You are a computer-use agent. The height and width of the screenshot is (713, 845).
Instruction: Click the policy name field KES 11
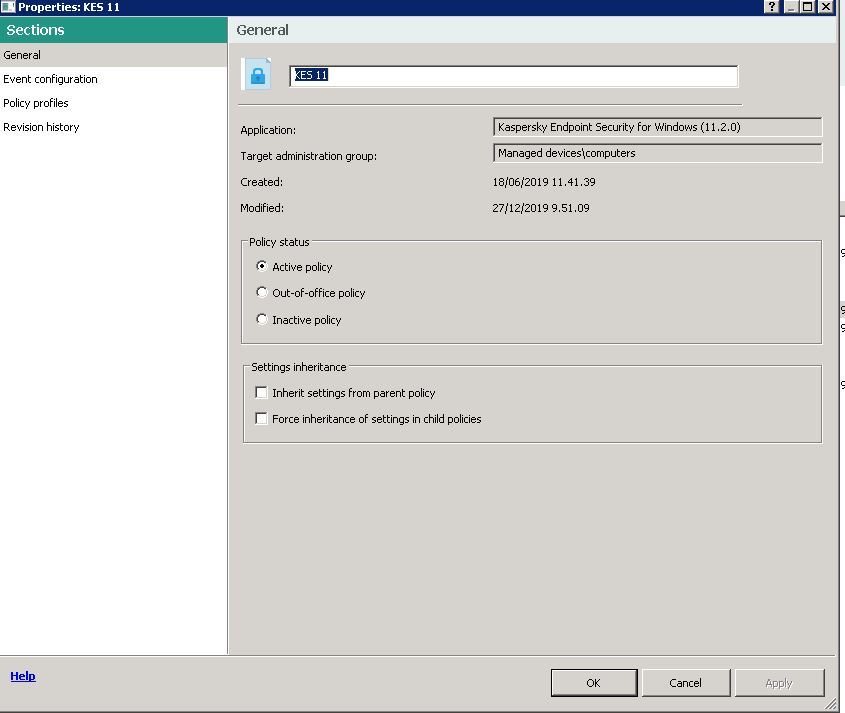[x=514, y=76]
